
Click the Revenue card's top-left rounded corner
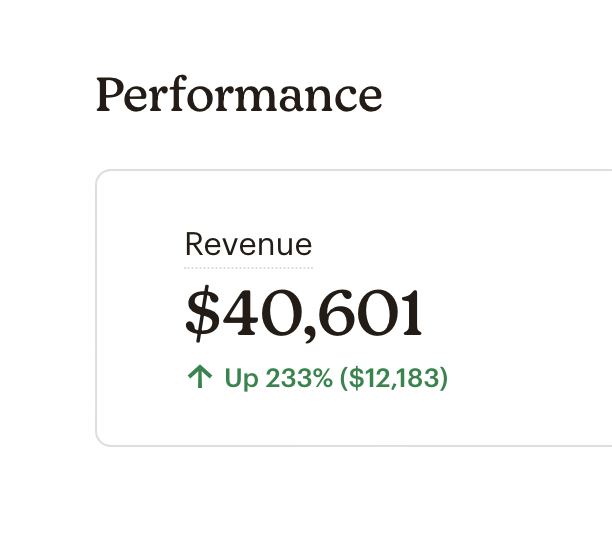tap(100, 175)
